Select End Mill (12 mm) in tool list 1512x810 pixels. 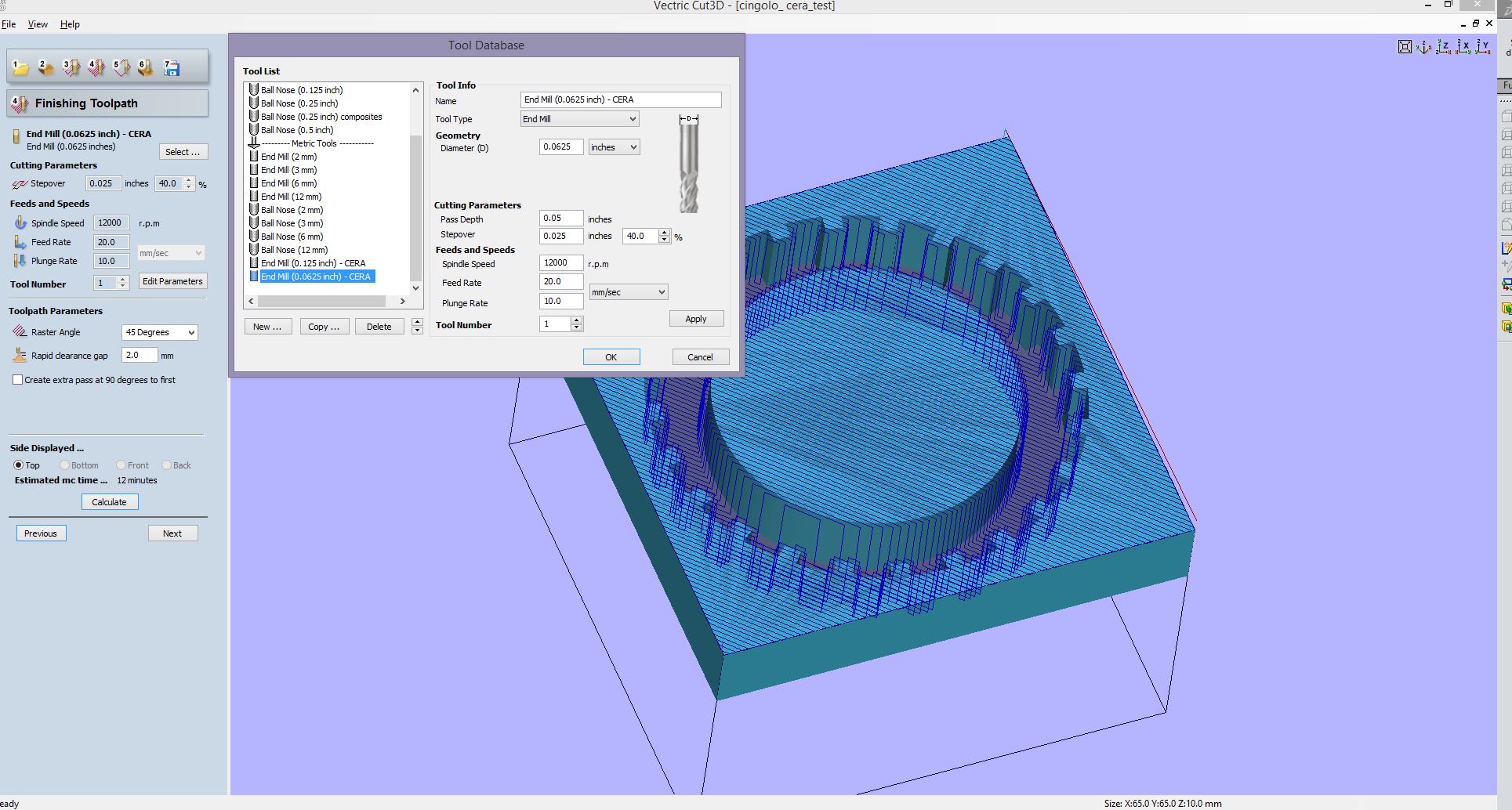coord(291,197)
